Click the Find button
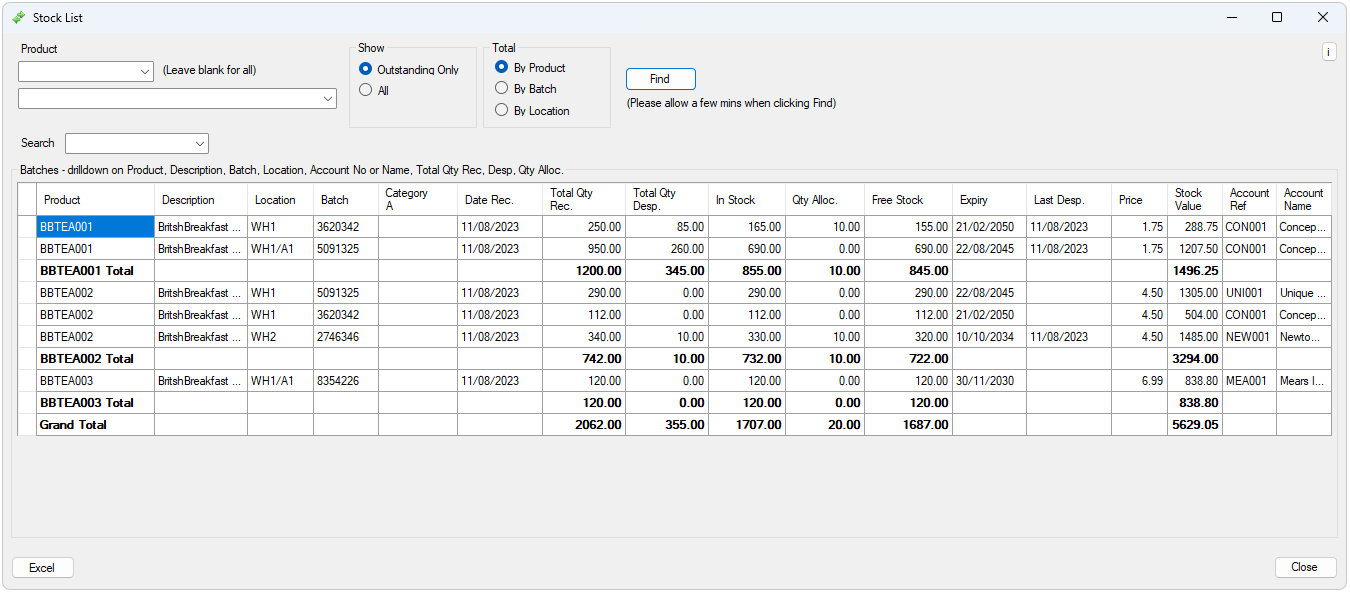 660,79
